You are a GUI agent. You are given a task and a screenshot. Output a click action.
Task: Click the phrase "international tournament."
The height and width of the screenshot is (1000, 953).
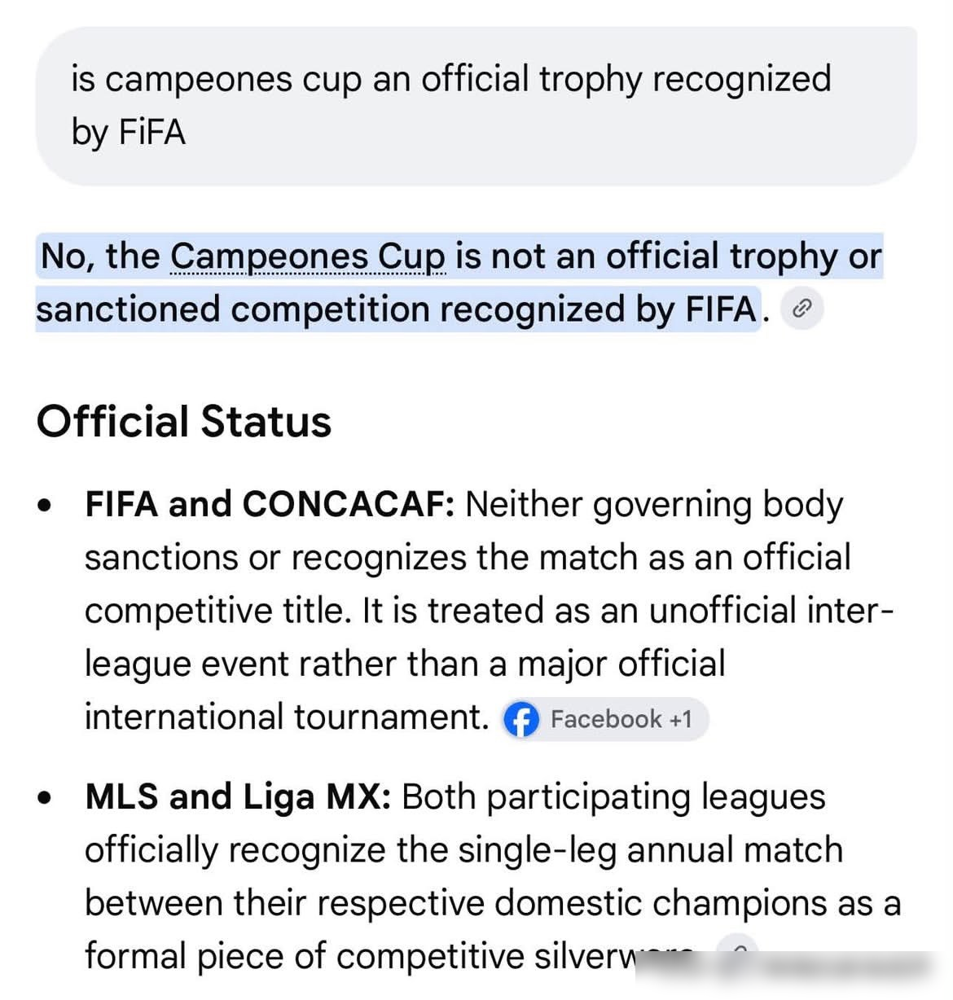point(286,717)
